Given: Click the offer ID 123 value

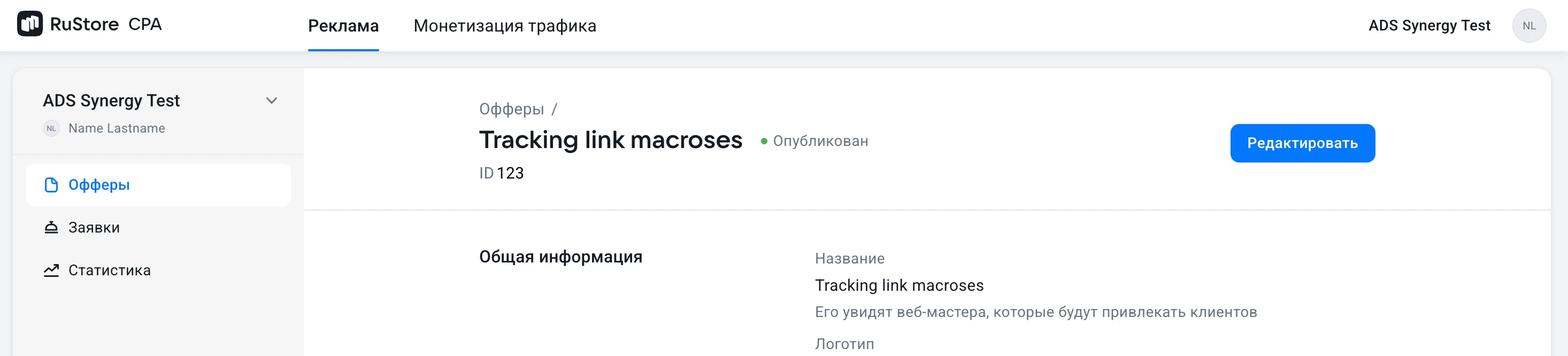Looking at the screenshot, I should (510, 172).
